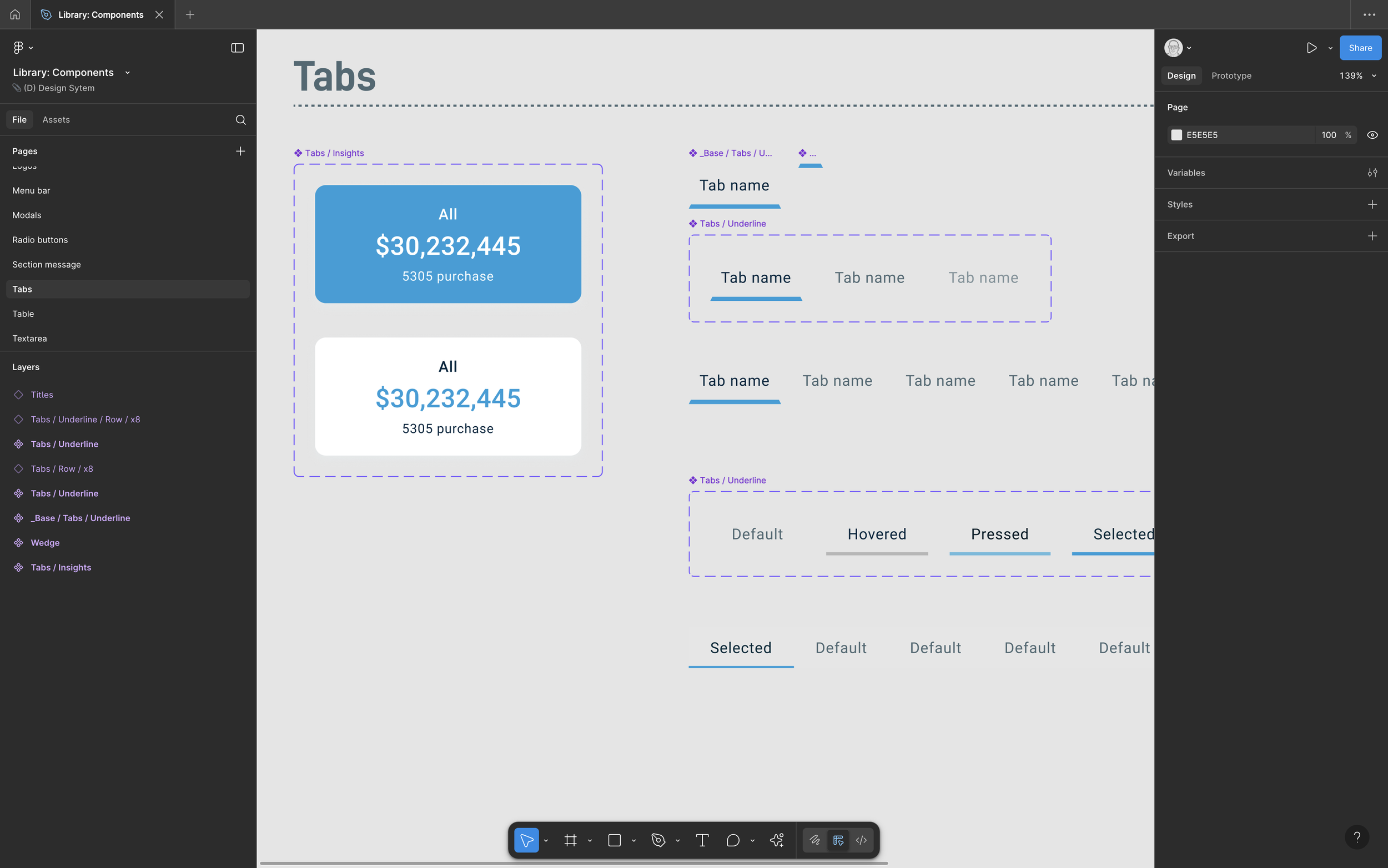1388x868 pixels.
Task: Click the Share button
Action: [1359, 48]
